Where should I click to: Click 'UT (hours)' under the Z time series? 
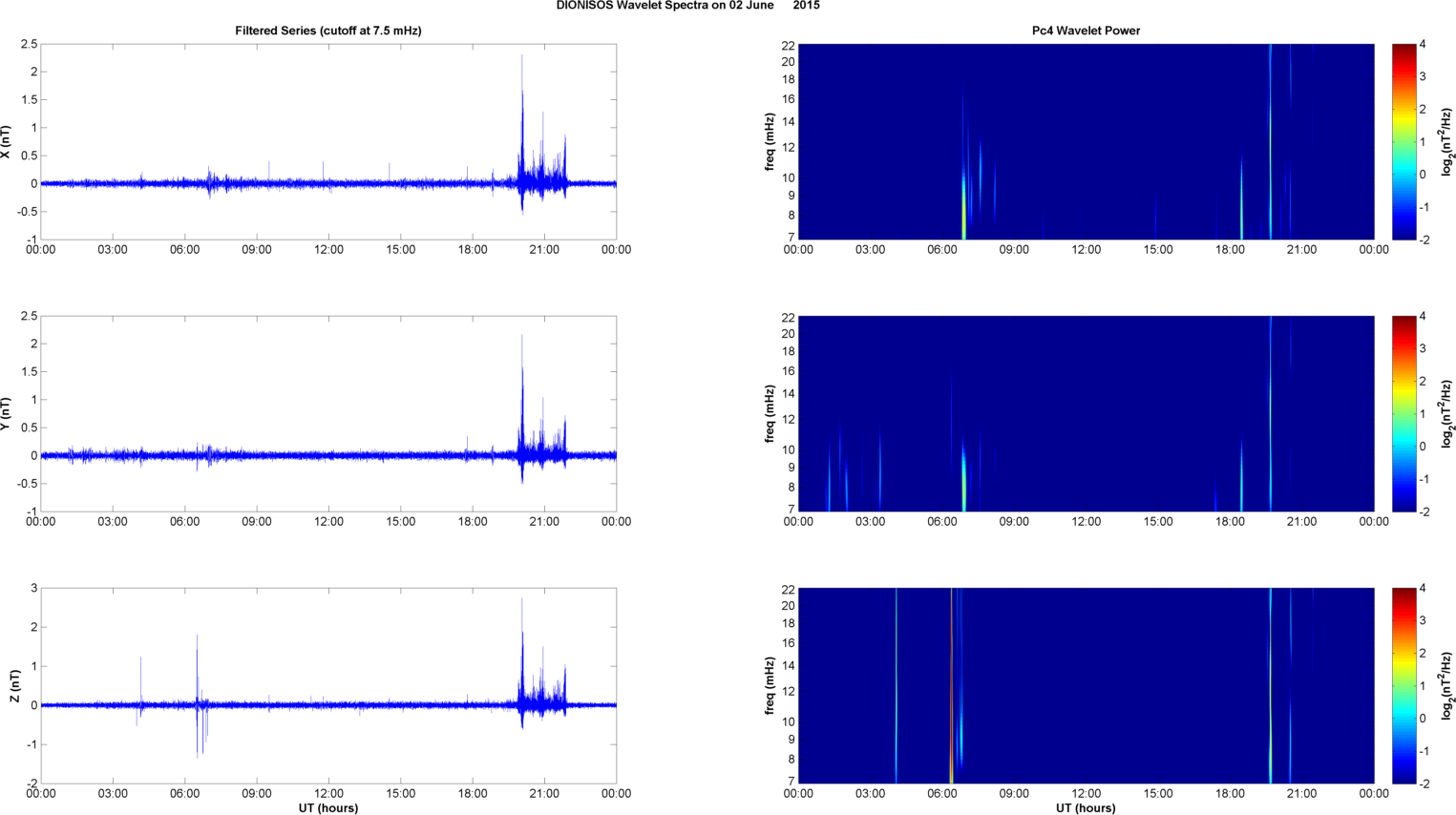tap(328, 807)
